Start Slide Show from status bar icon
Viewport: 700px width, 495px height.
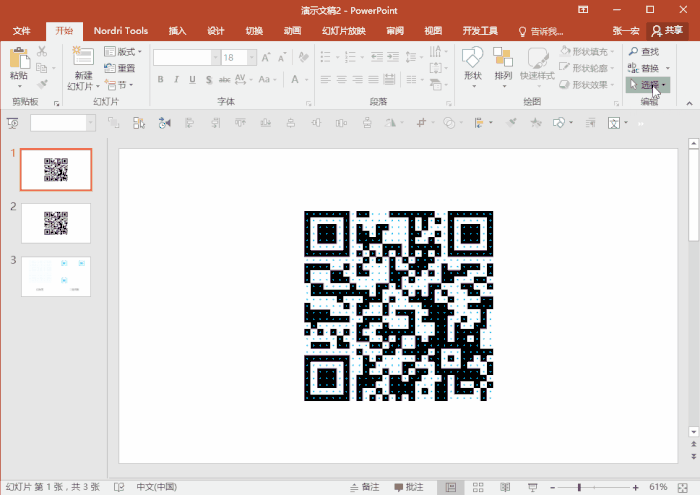532,487
